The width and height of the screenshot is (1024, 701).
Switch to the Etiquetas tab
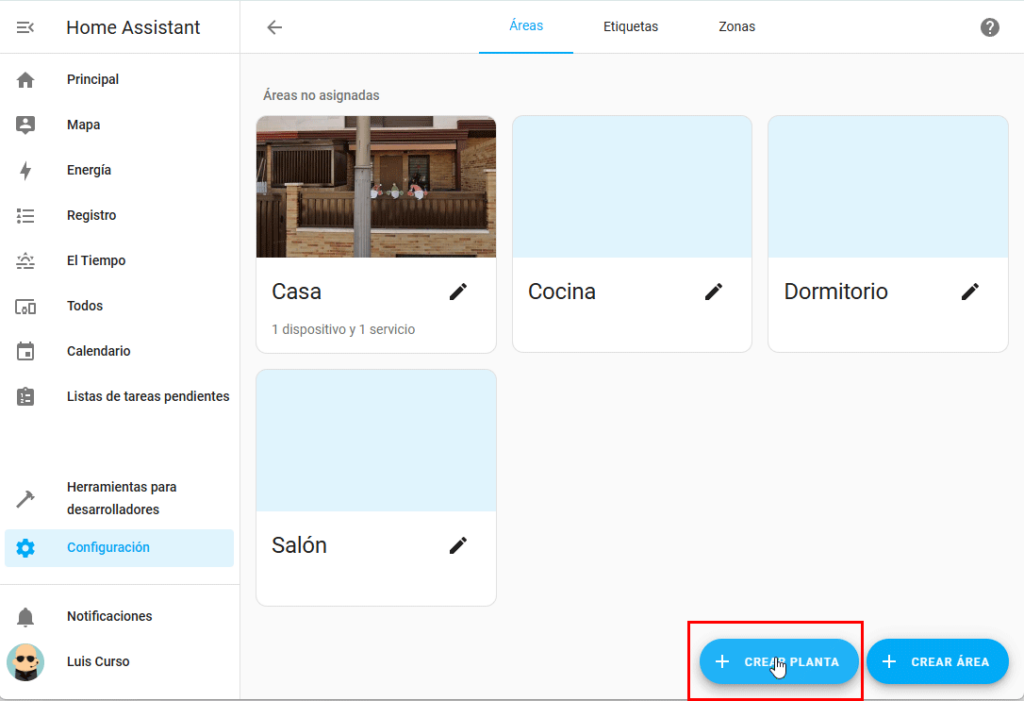(630, 27)
